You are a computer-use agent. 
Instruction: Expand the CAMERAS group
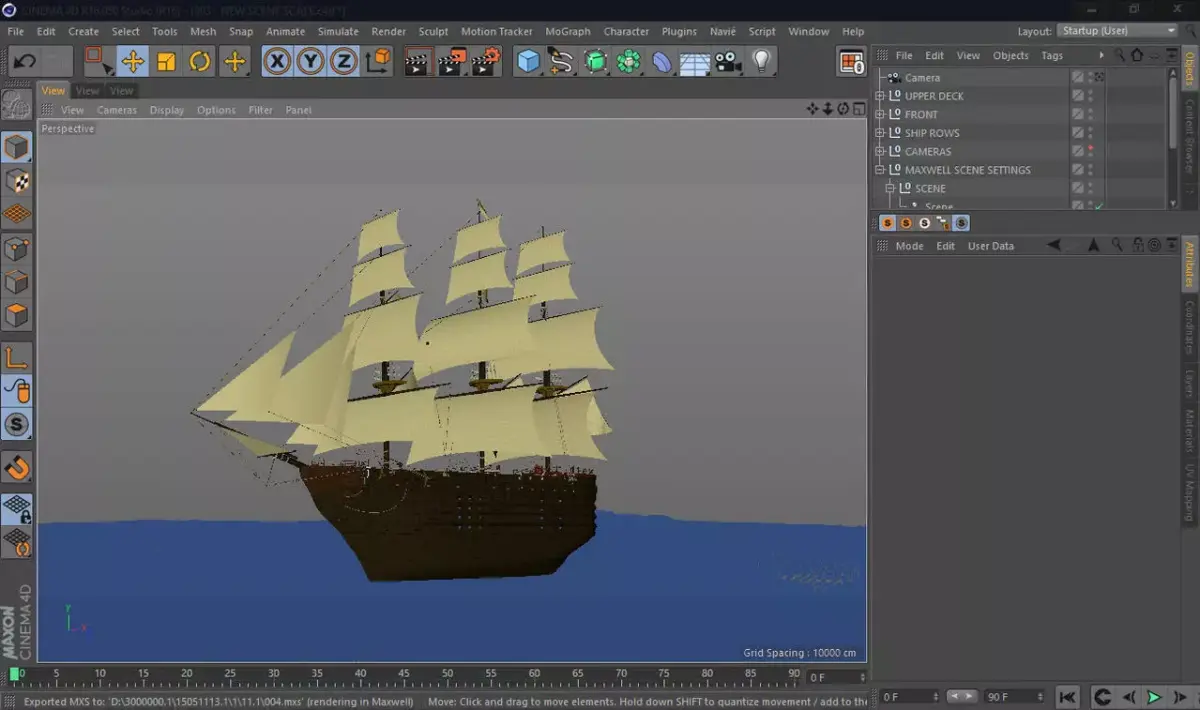(880, 151)
